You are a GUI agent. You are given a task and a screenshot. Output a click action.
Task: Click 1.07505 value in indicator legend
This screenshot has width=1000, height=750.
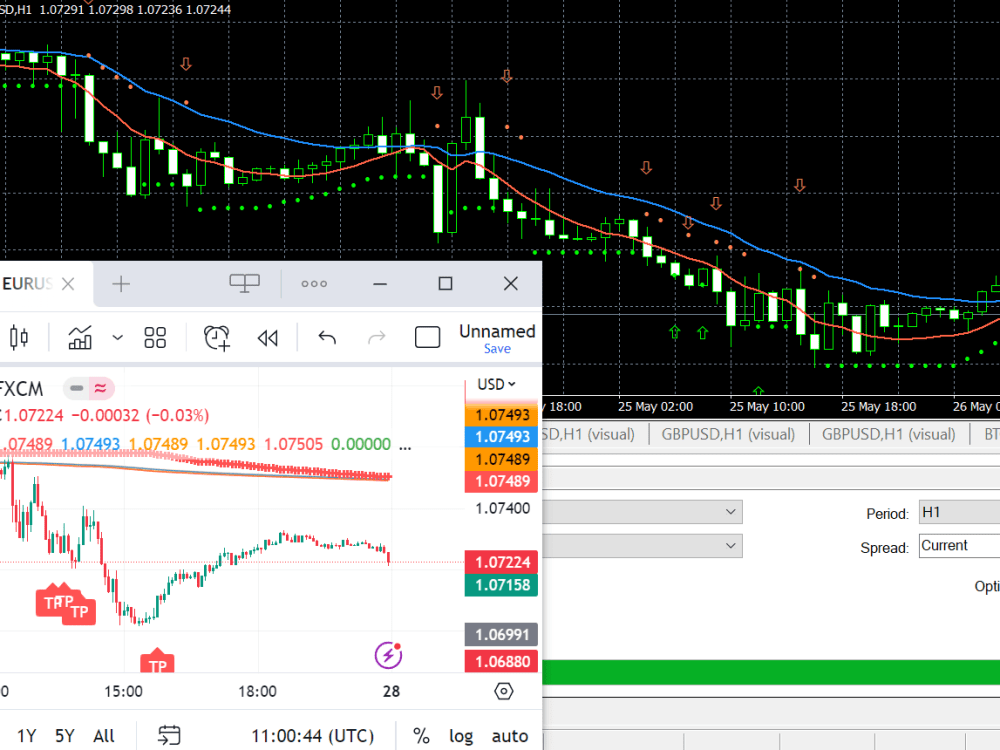pos(293,444)
